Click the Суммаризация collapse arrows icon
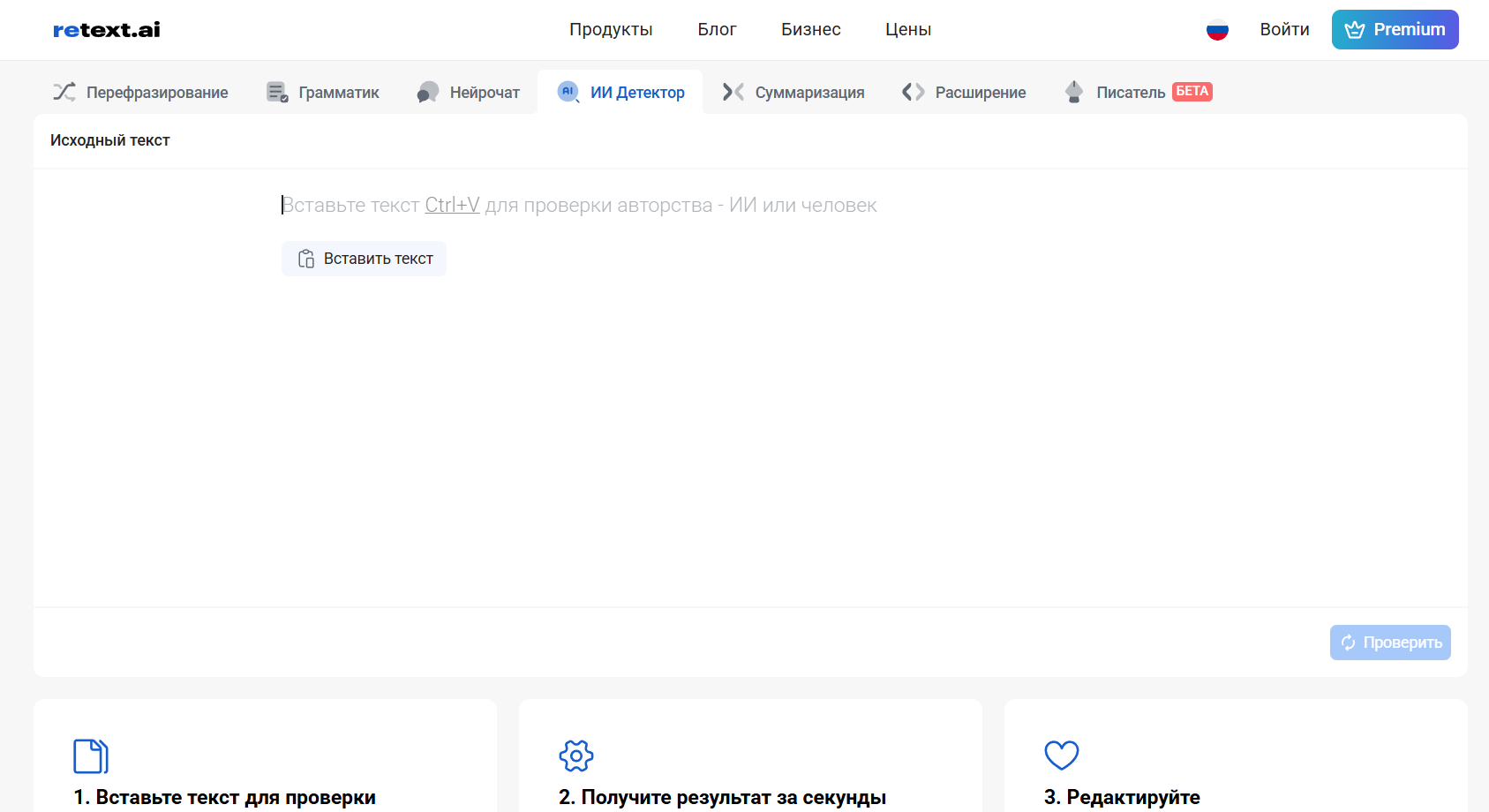Viewport: 1489px width, 812px height. pyautogui.click(x=733, y=92)
